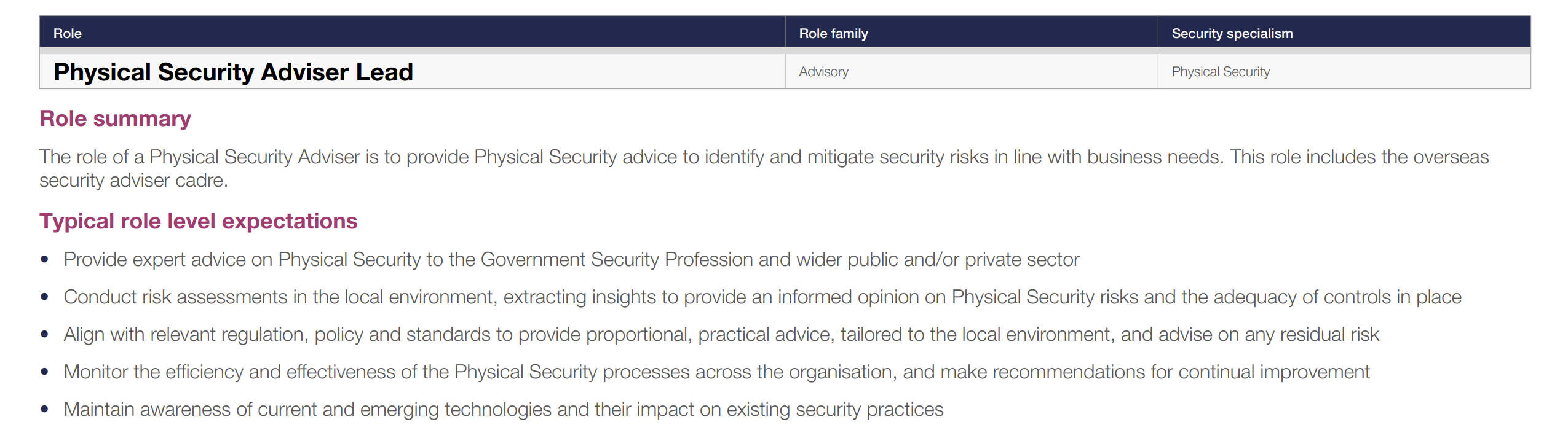The width and height of the screenshot is (1568, 441).
Task: Click the "Role summary" heading
Action: pyautogui.click(x=115, y=119)
